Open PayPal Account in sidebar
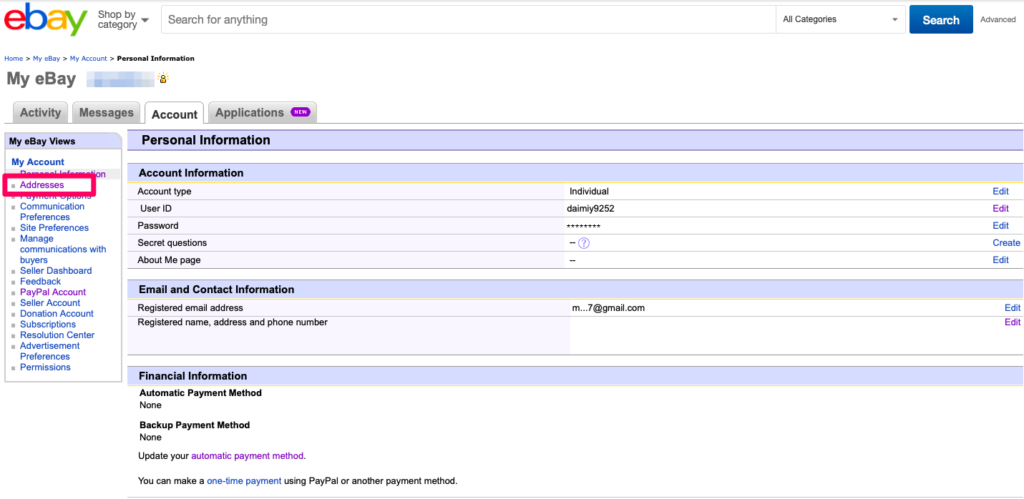Viewport: 1024px width, 499px height. click(x=53, y=292)
